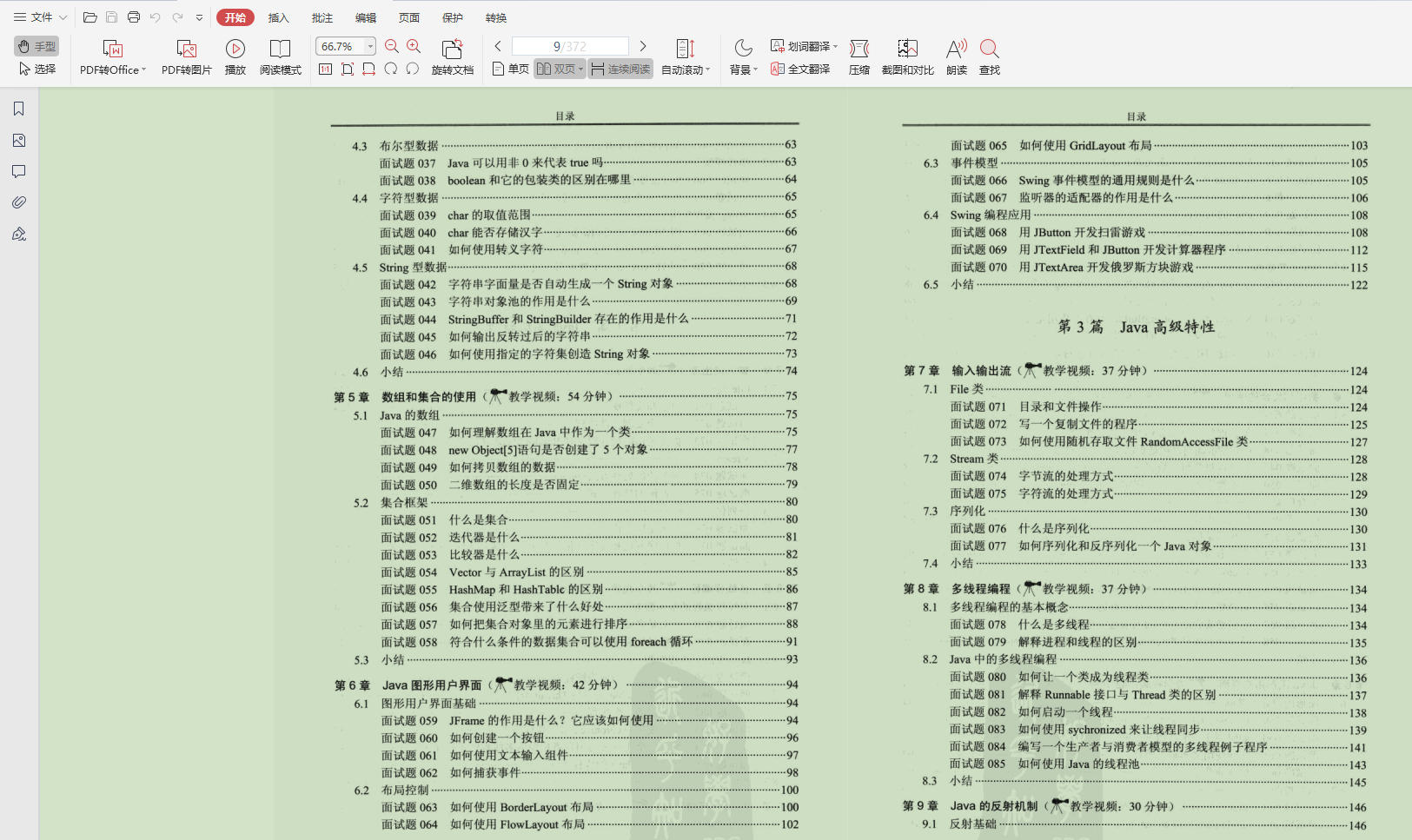Image resolution: width=1412 pixels, height=840 pixels.
Task: Open 背景 background dropdown
Action: 743,57
